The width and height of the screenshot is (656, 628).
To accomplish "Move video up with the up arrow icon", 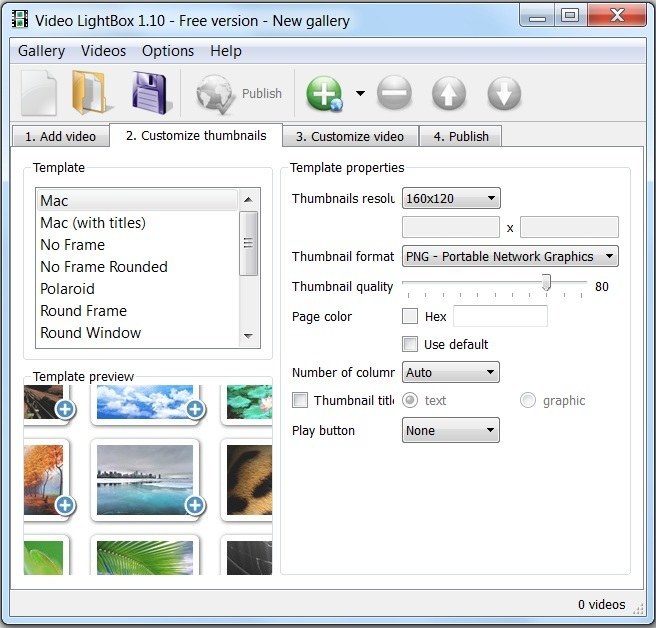I will point(448,93).
